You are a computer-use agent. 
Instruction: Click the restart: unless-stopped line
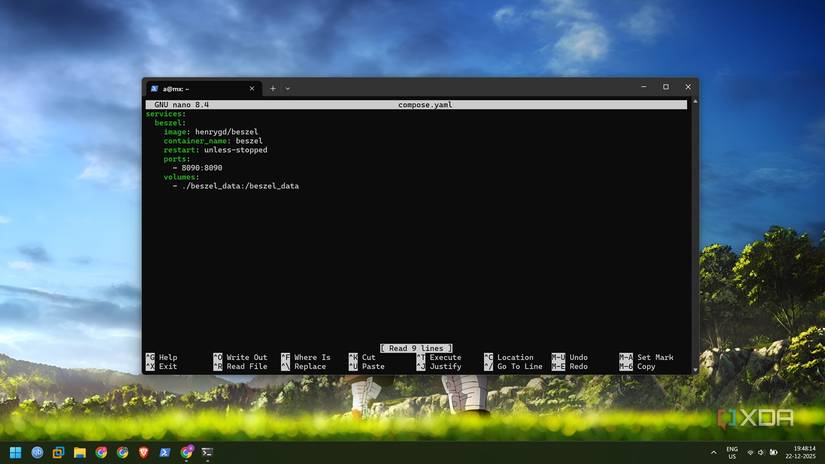(215, 149)
